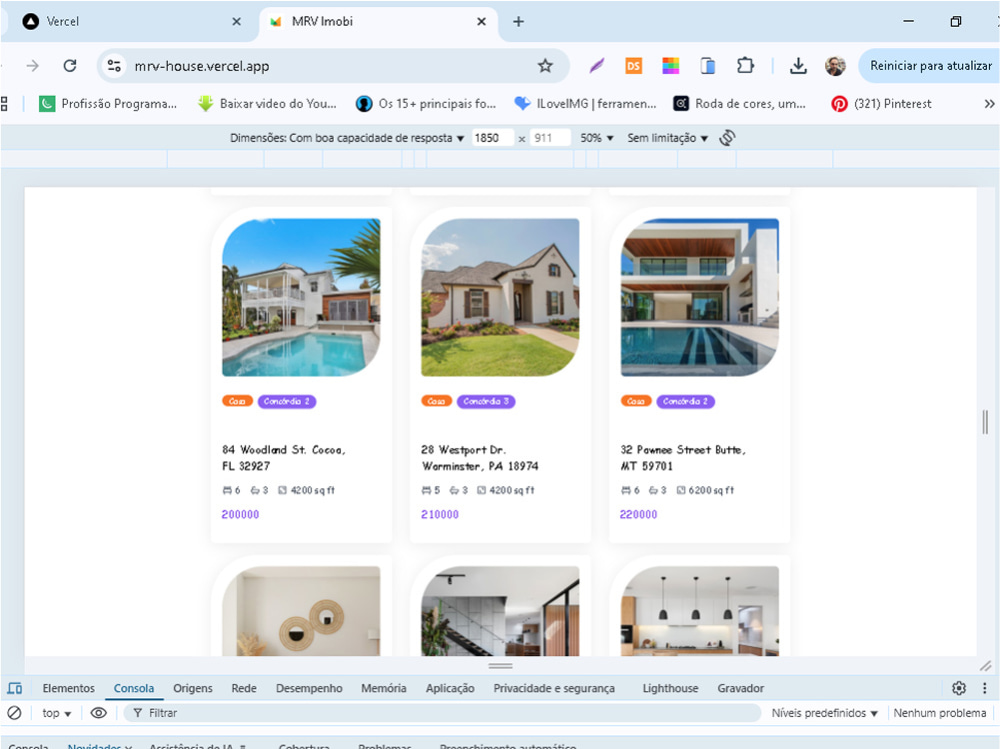Open the Sem limitação throttling dropdown
The width and height of the screenshot is (1000, 749).
point(667,138)
